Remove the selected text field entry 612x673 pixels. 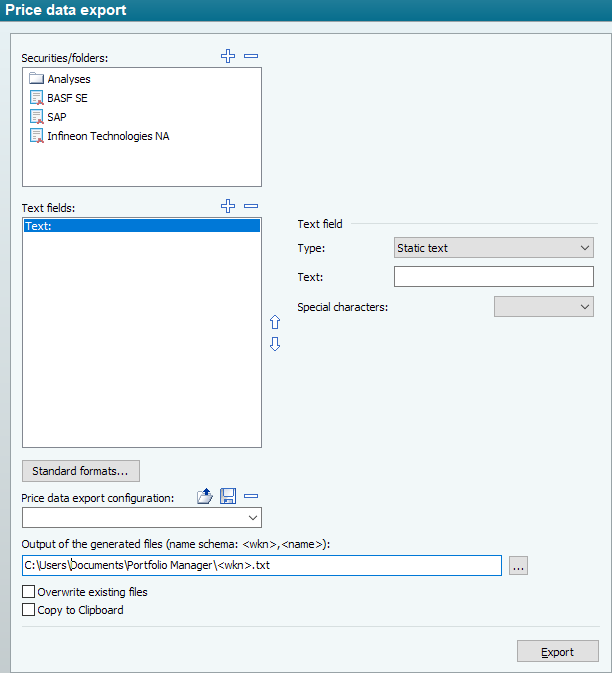coord(251,207)
